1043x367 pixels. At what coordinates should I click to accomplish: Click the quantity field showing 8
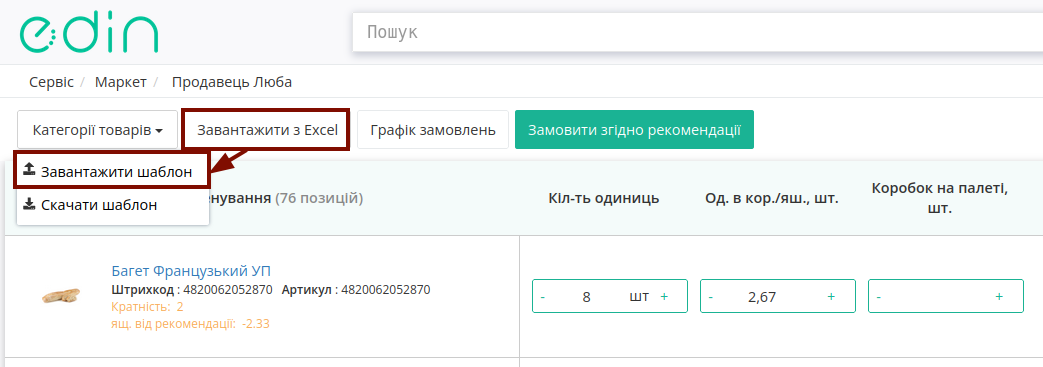coord(586,297)
